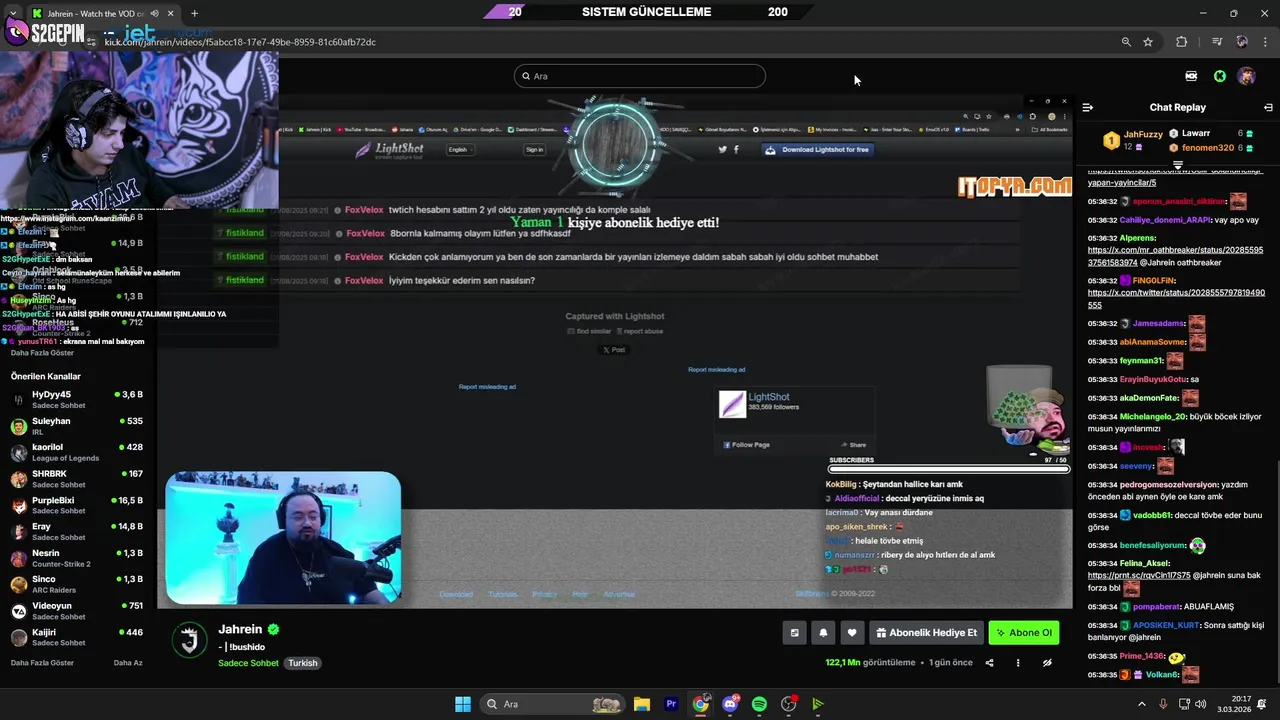Toggle the hide-chat slashed eye icon

pos(1047,663)
